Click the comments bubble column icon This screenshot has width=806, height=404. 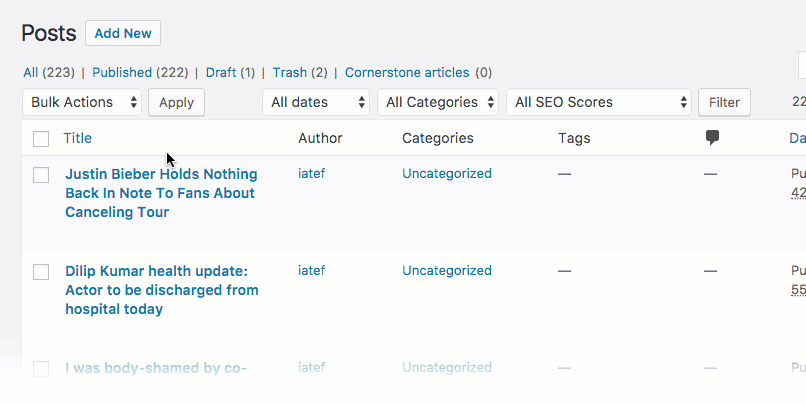click(712, 138)
